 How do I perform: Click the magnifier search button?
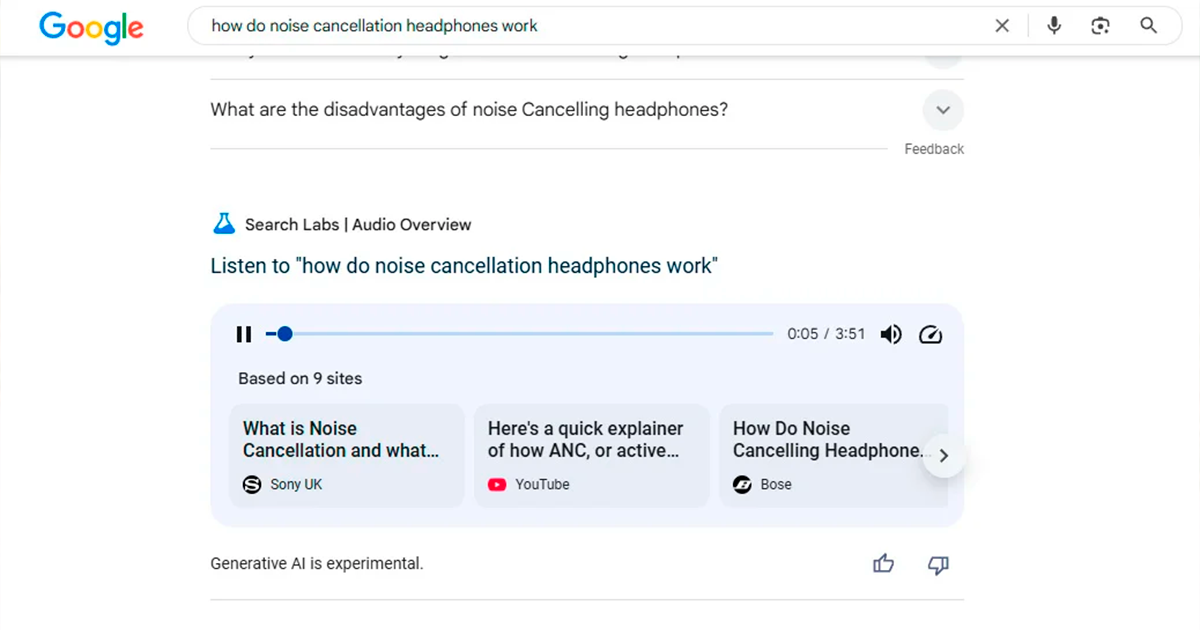[x=1148, y=26]
